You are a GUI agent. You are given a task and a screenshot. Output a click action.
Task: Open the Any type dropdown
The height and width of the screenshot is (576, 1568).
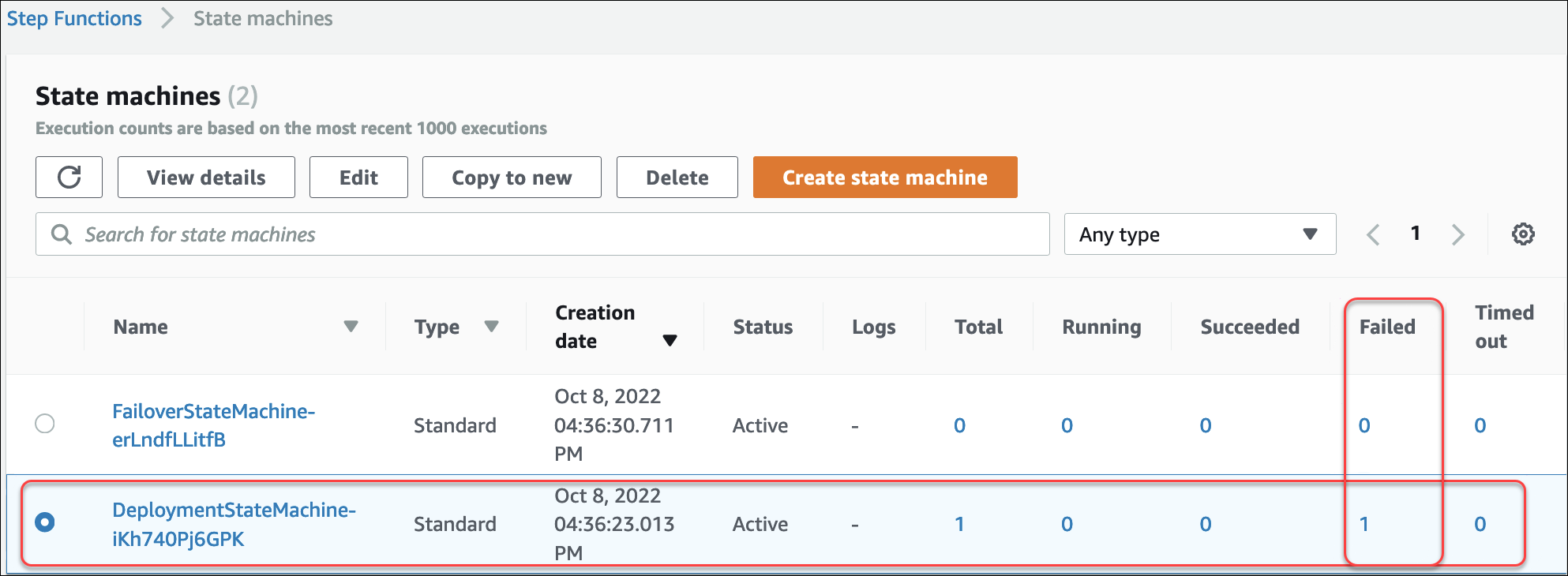[x=1199, y=234]
